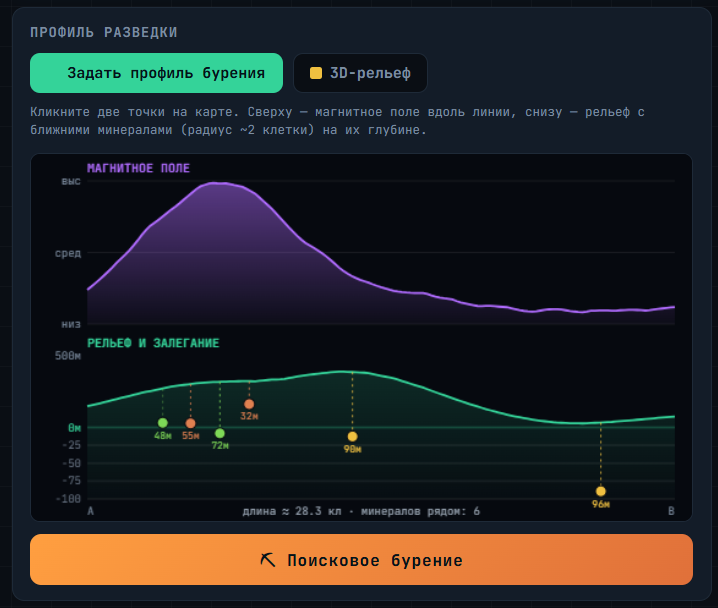
Task: Click the Задать профиль бурения button
Action: coord(156,73)
